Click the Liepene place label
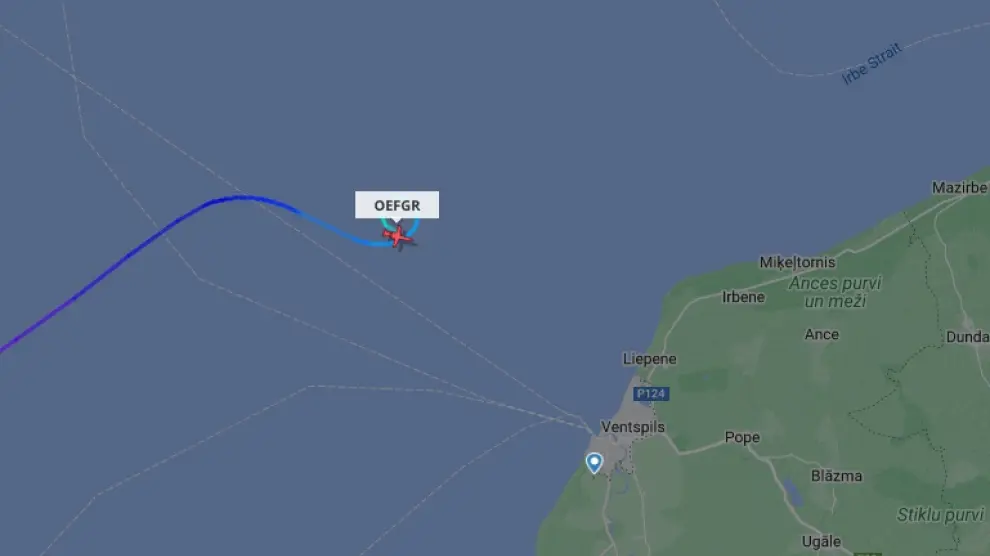The height and width of the screenshot is (556, 990). (650, 359)
